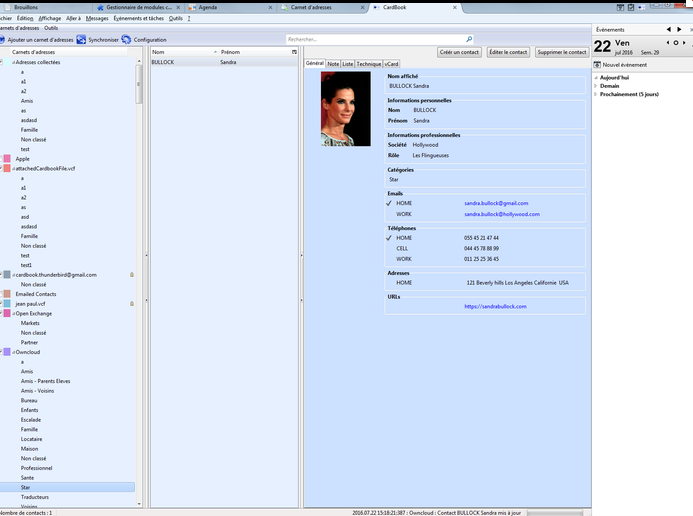Switch to the Technique tab
The height and width of the screenshot is (516, 693).
pos(368,63)
